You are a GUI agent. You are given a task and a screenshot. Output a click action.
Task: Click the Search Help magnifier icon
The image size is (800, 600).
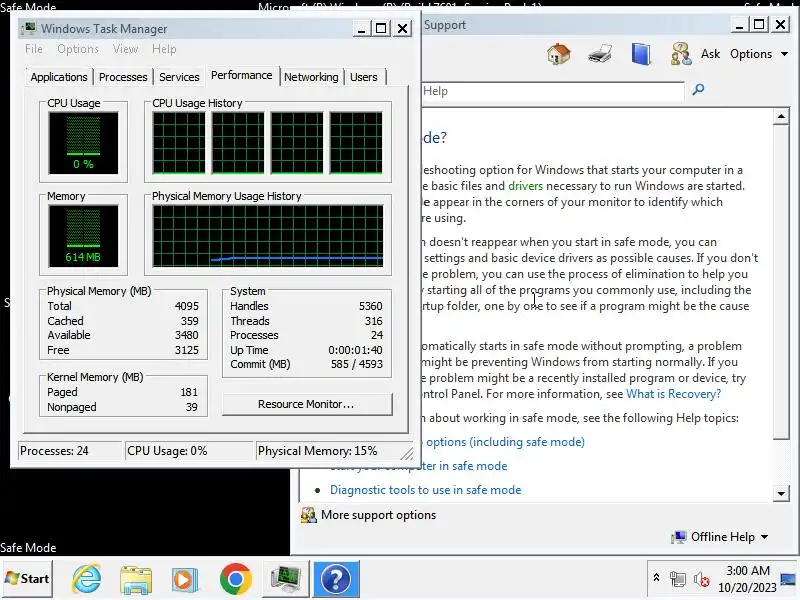click(698, 90)
